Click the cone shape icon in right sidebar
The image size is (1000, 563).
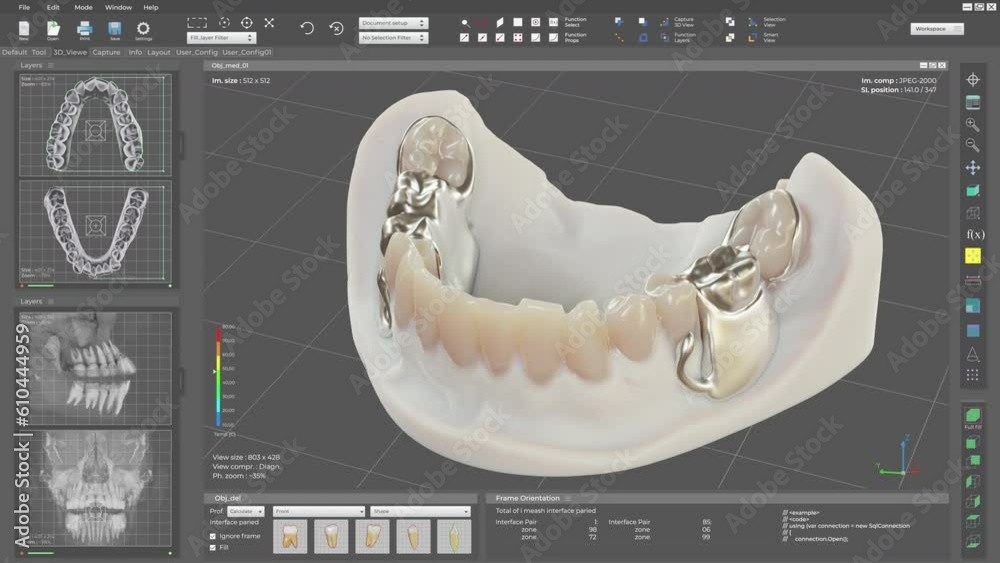[x=973, y=354]
